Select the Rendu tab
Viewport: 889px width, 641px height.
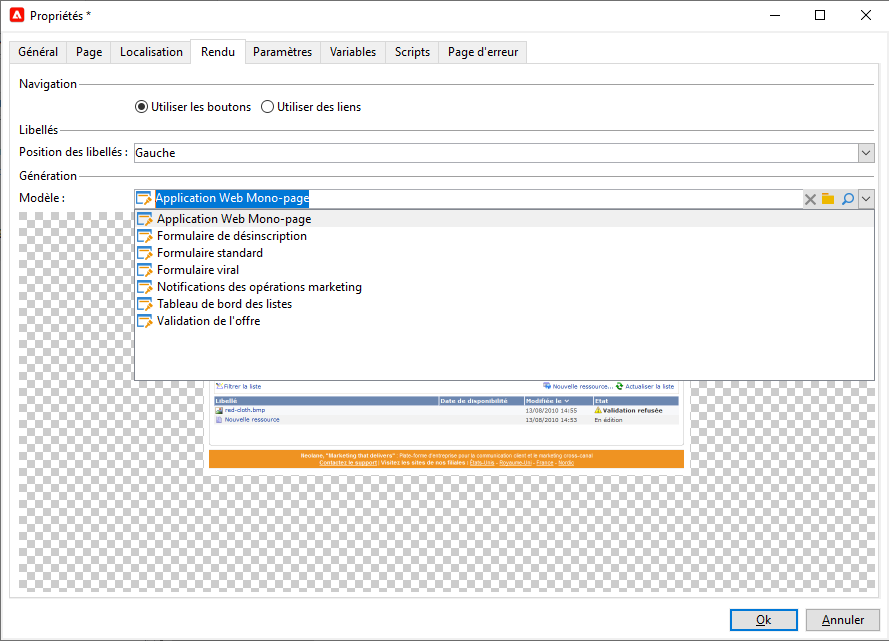click(218, 52)
